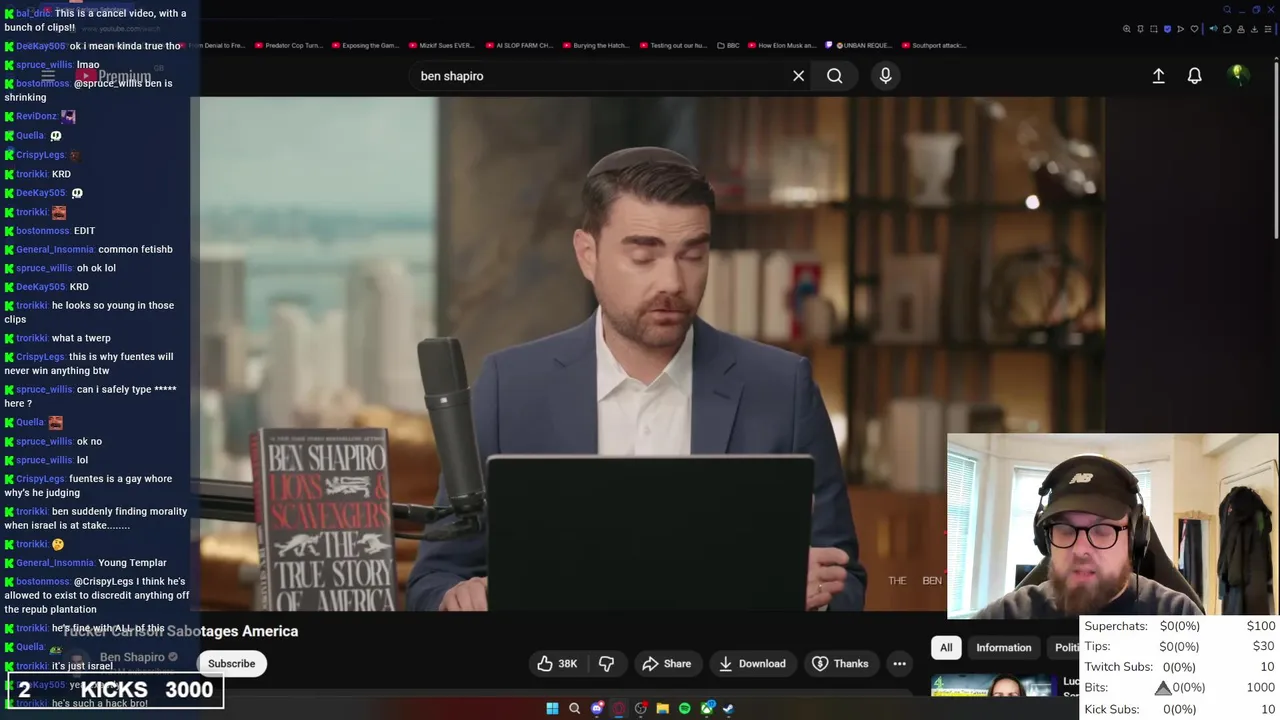Click chat message 'common fetishb'

click(x=136, y=249)
